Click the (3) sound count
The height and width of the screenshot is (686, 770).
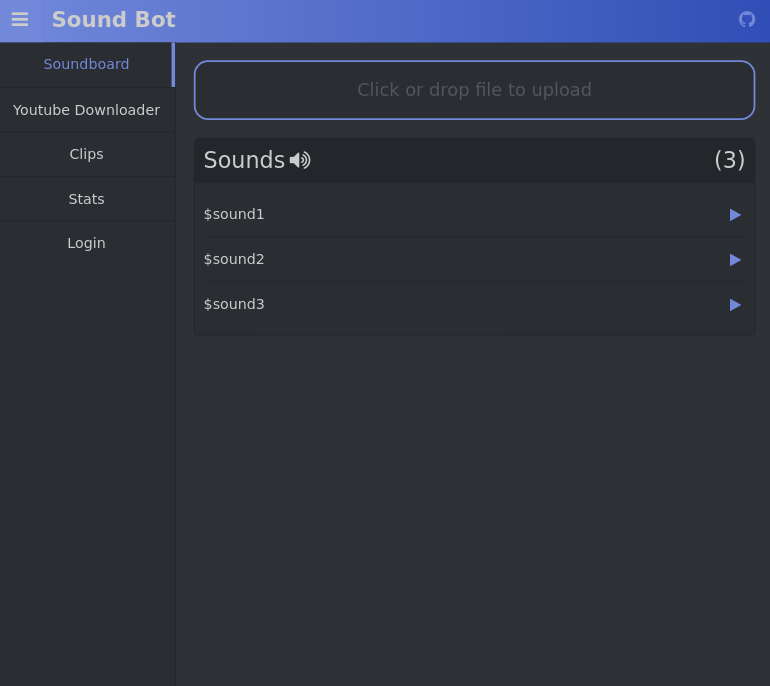(729, 160)
